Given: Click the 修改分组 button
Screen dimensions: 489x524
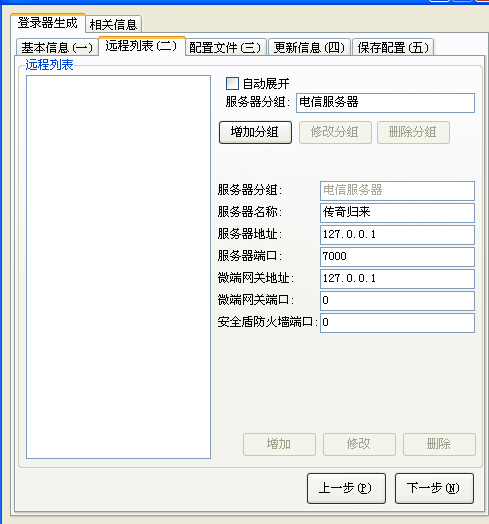Looking at the screenshot, I should [335, 132].
